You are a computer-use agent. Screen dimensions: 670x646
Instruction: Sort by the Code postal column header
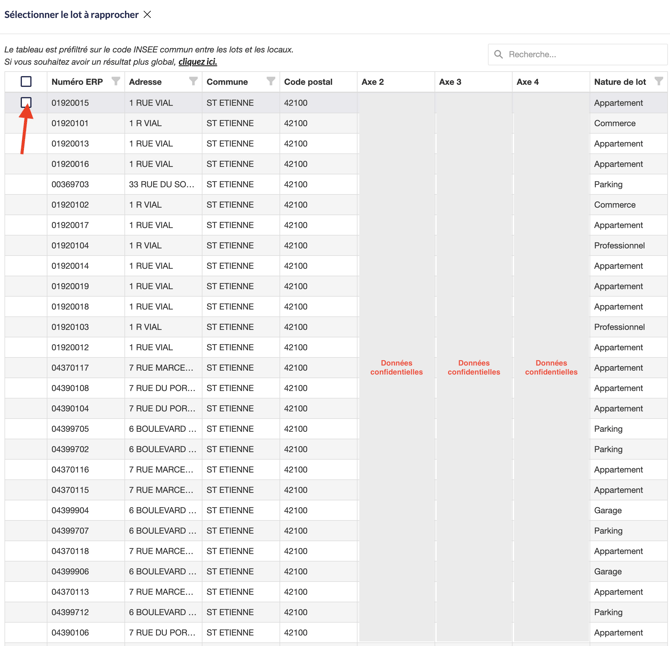coord(308,82)
